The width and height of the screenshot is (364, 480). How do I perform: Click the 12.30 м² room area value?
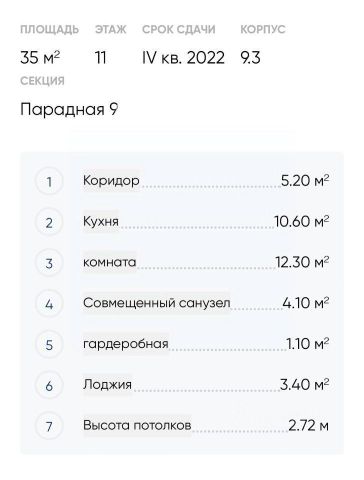point(302,262)
